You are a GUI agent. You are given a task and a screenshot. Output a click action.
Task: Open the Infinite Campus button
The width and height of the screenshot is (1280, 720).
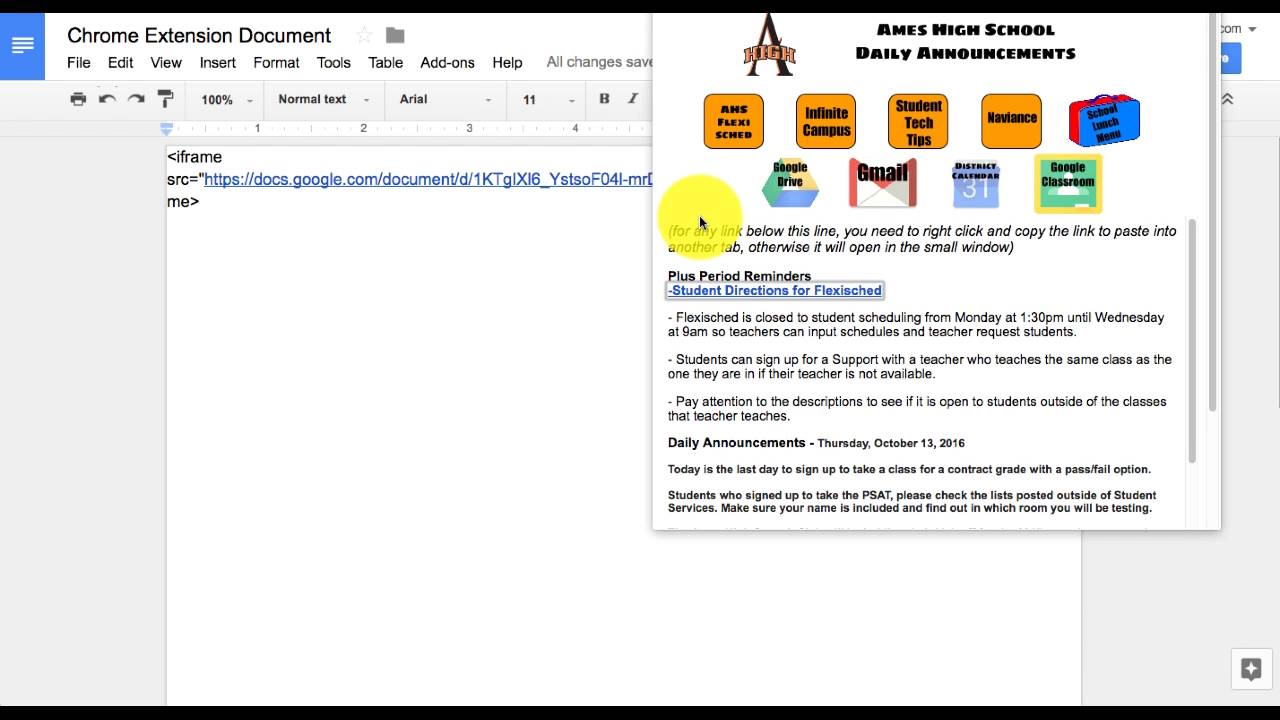pos(826,121)
